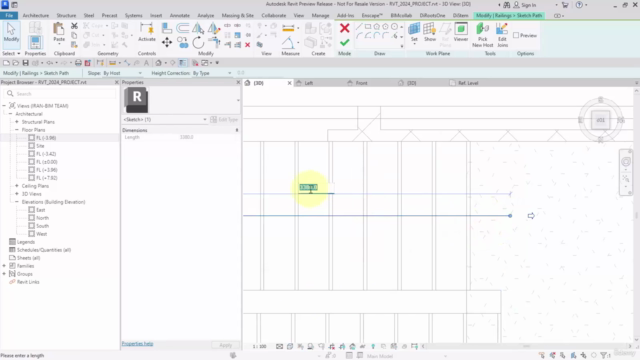Click the Edit Type button
Screen dimensions: 640x360
224,120
